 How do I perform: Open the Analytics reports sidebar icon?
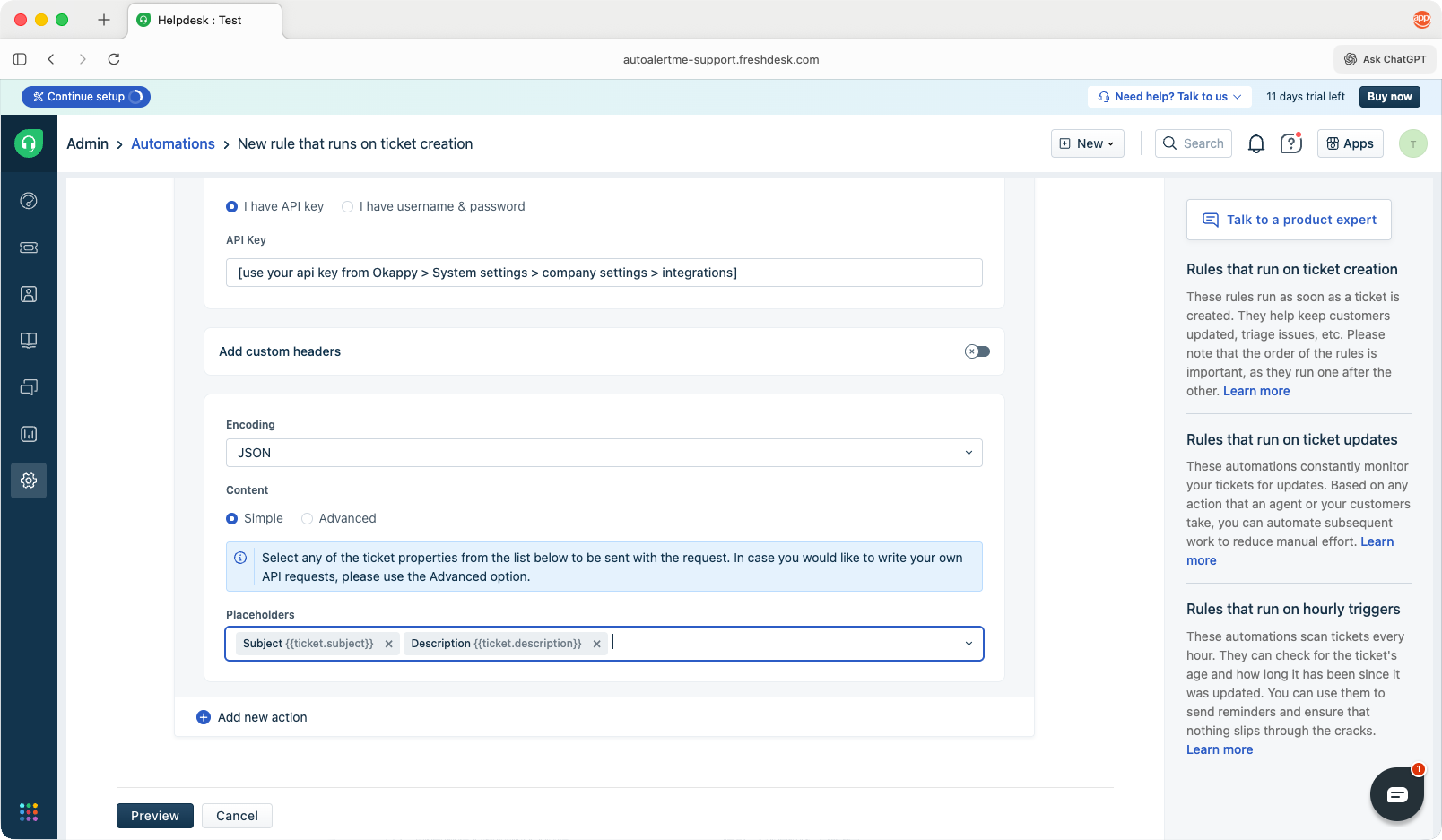click(29, 434)
